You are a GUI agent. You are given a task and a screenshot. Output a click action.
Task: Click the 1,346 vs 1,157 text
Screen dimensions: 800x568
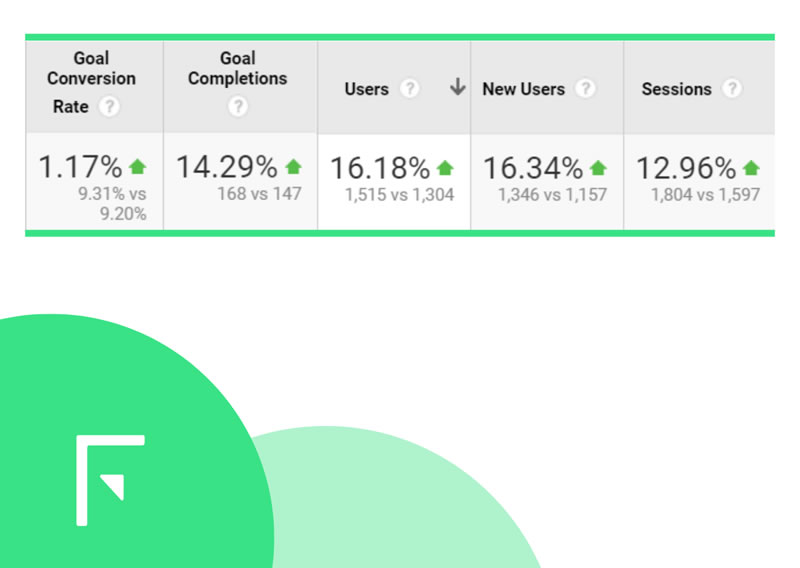(553, 194)
